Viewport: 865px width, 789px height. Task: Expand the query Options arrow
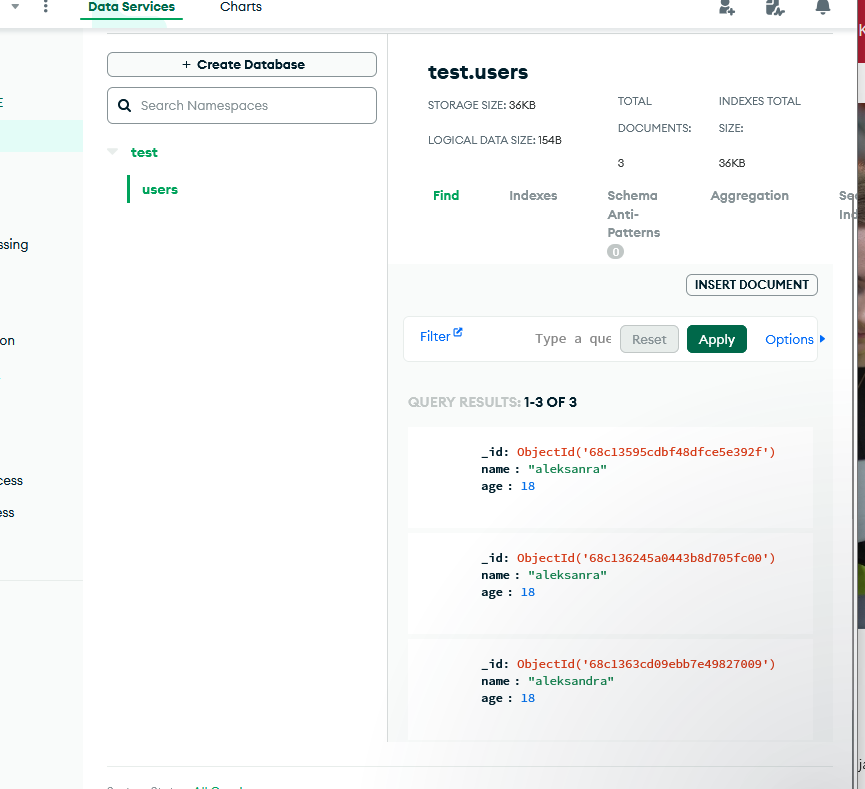822,339
